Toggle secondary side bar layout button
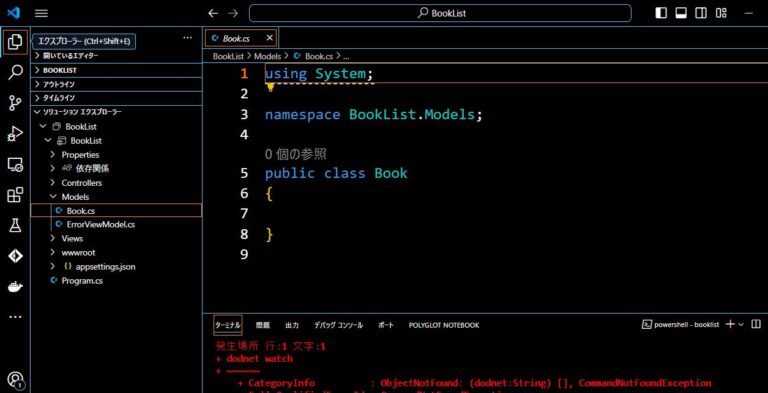The image size is (768, 393). [x=701, y=13]
